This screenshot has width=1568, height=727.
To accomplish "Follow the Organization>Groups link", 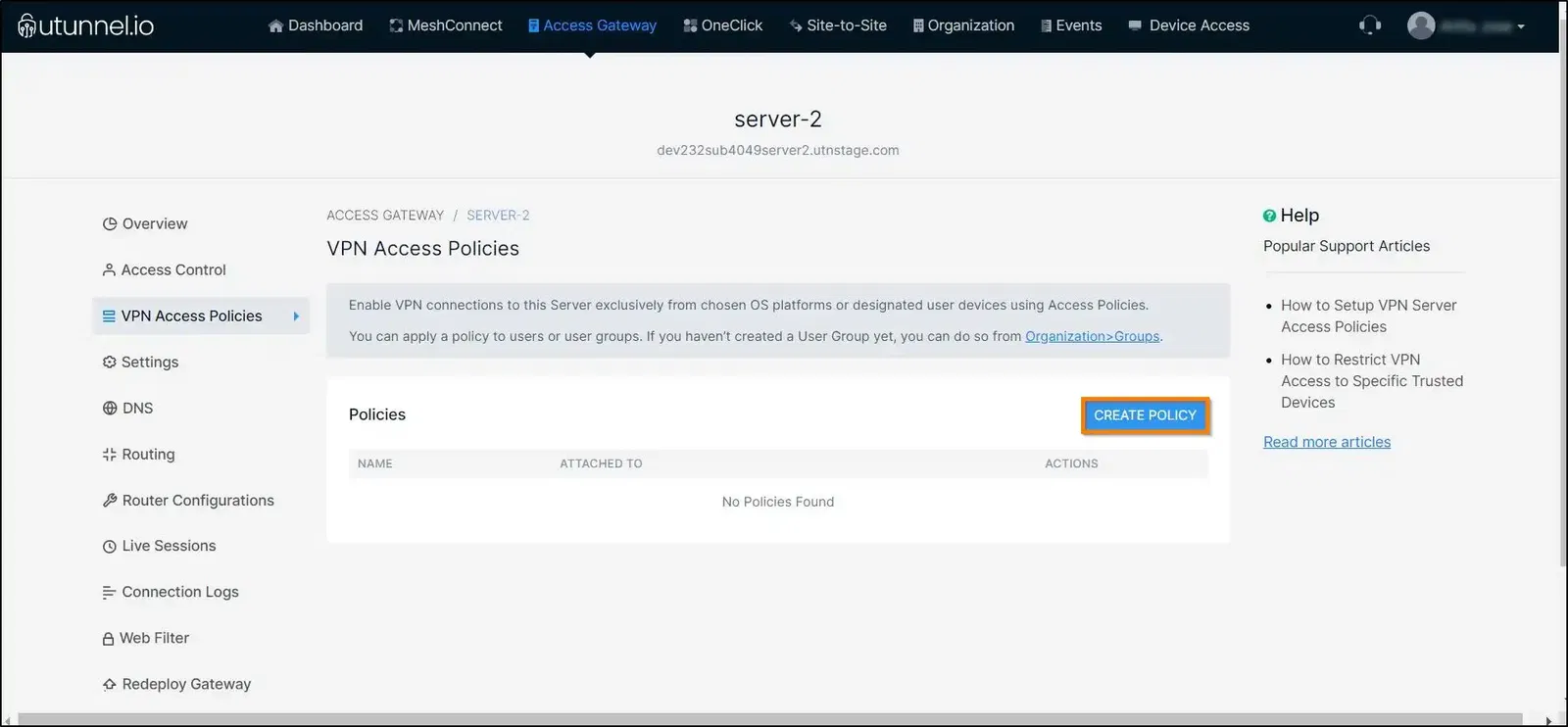I will pos(1092,336).
